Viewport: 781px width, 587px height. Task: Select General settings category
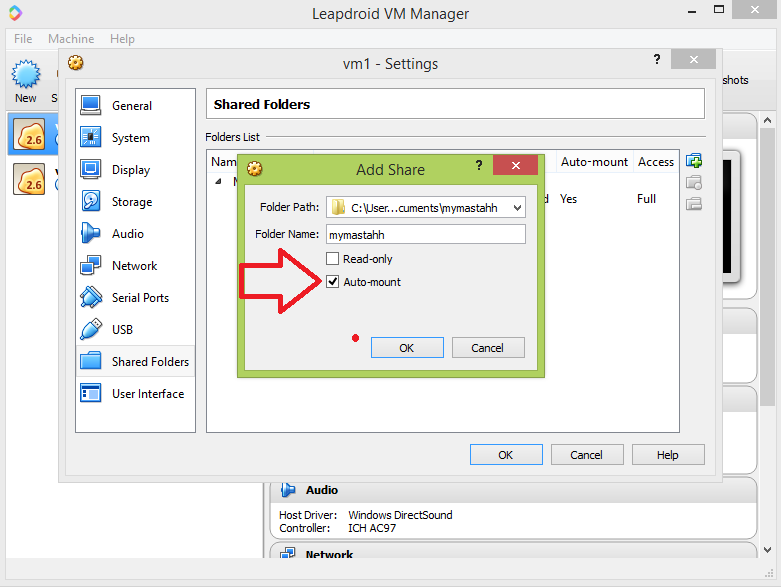(135, 106)
